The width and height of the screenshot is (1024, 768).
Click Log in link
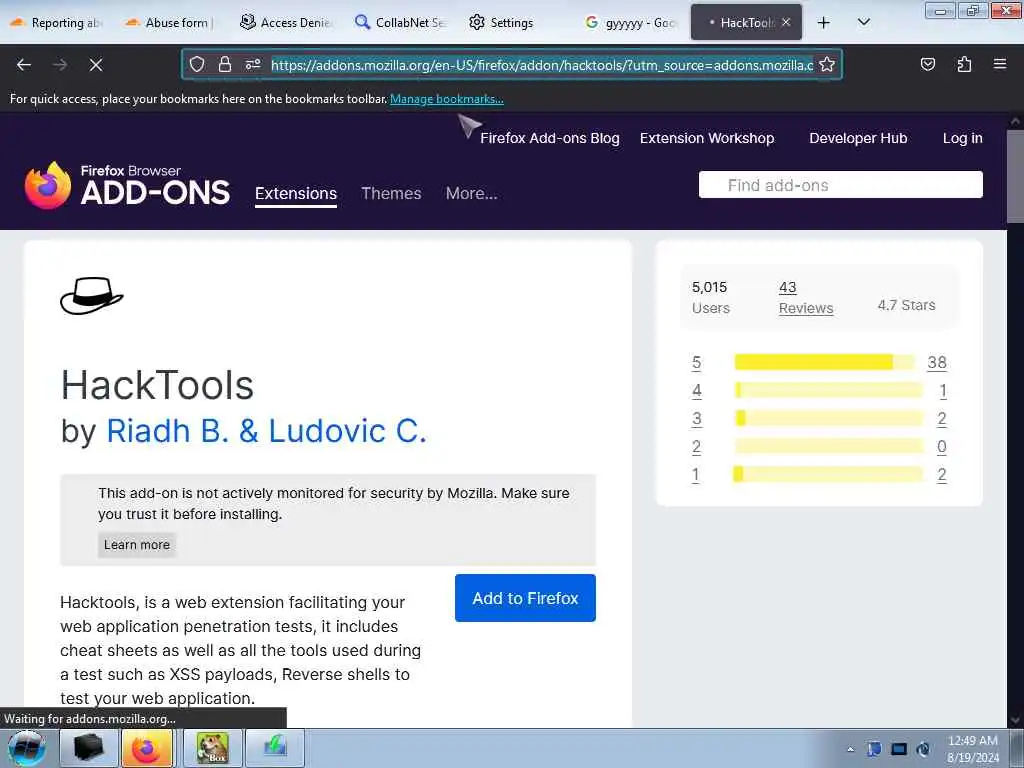tap(963, 138)
